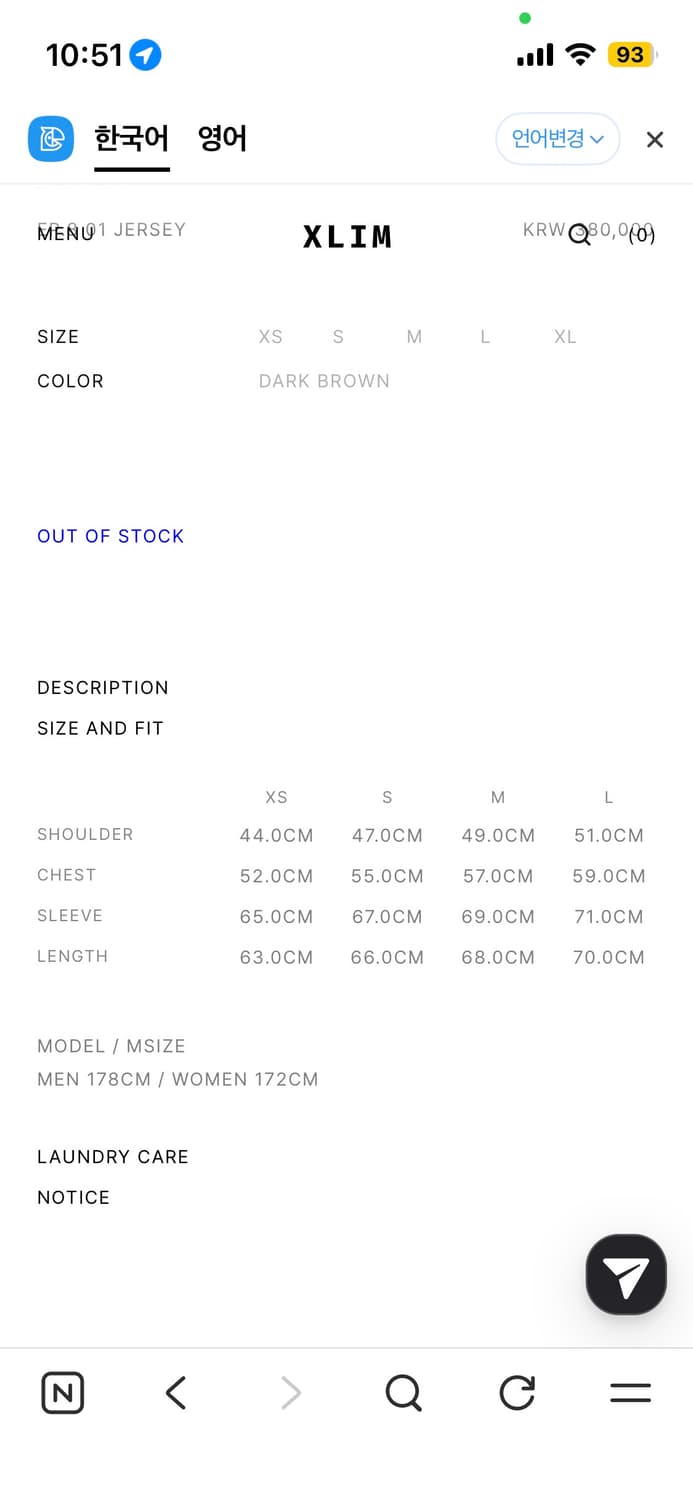Open the browser hamburger menu
This screenshot has height=1500, width=693.
click(630, 1393)
